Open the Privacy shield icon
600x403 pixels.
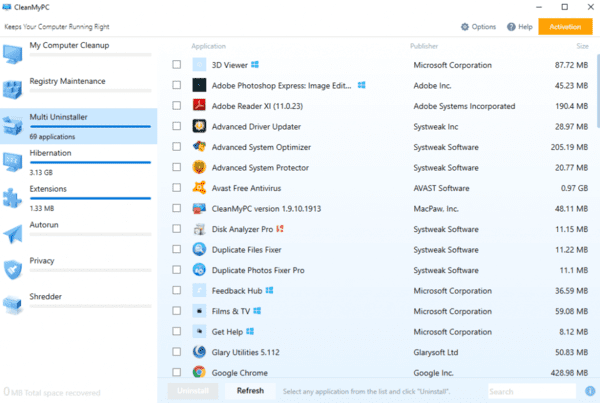13,269
